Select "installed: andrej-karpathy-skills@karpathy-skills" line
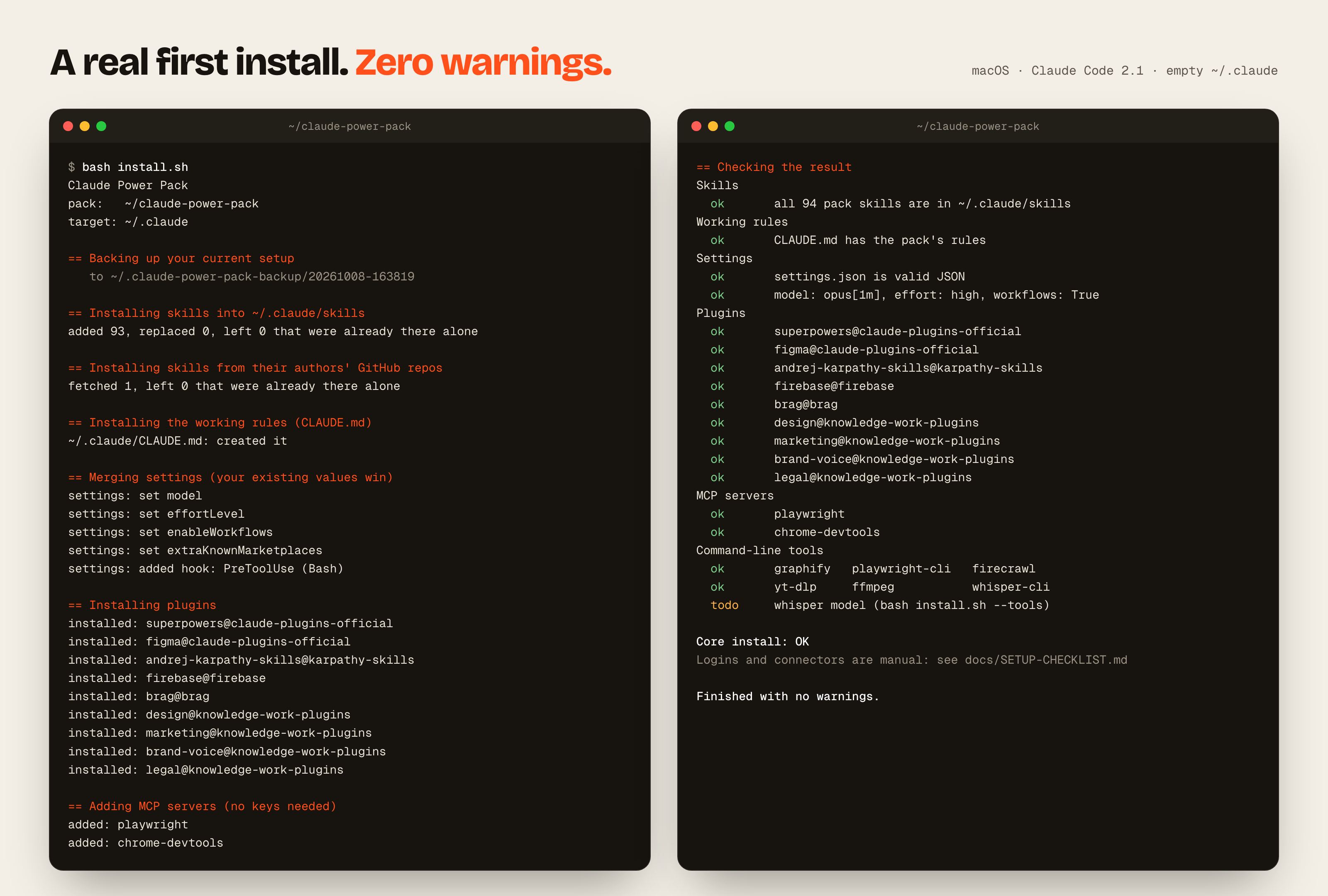The image size is (1328, 896). pos(241,660)
